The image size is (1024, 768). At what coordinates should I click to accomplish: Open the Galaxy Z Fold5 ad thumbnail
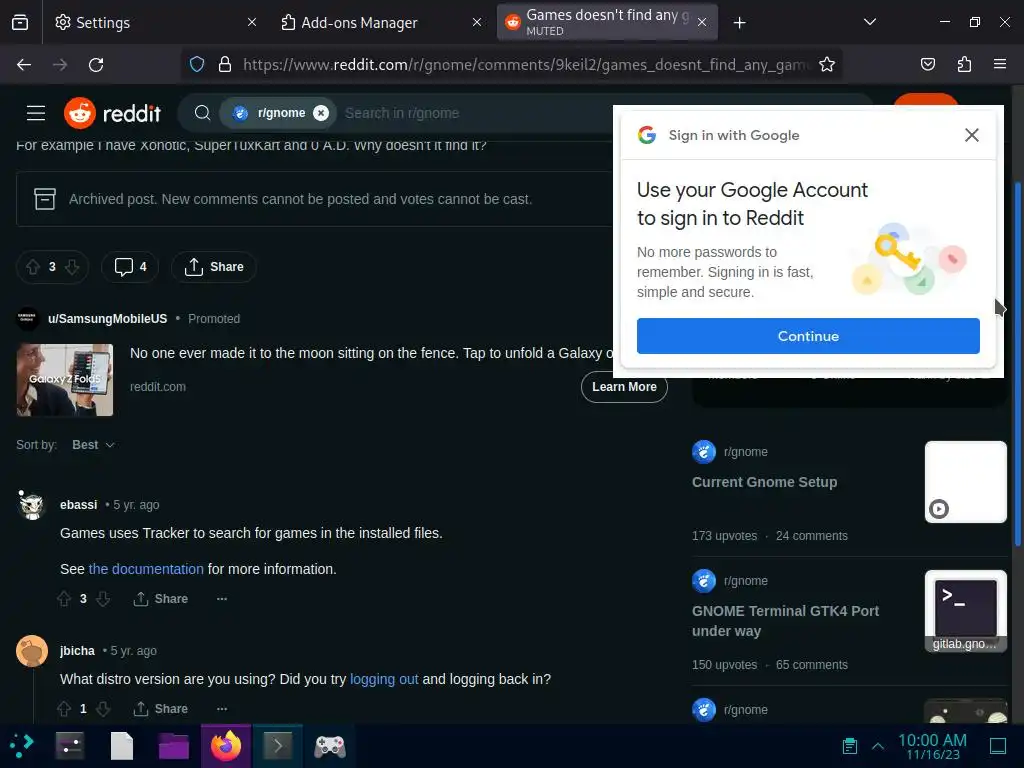[x=65, y=380]
